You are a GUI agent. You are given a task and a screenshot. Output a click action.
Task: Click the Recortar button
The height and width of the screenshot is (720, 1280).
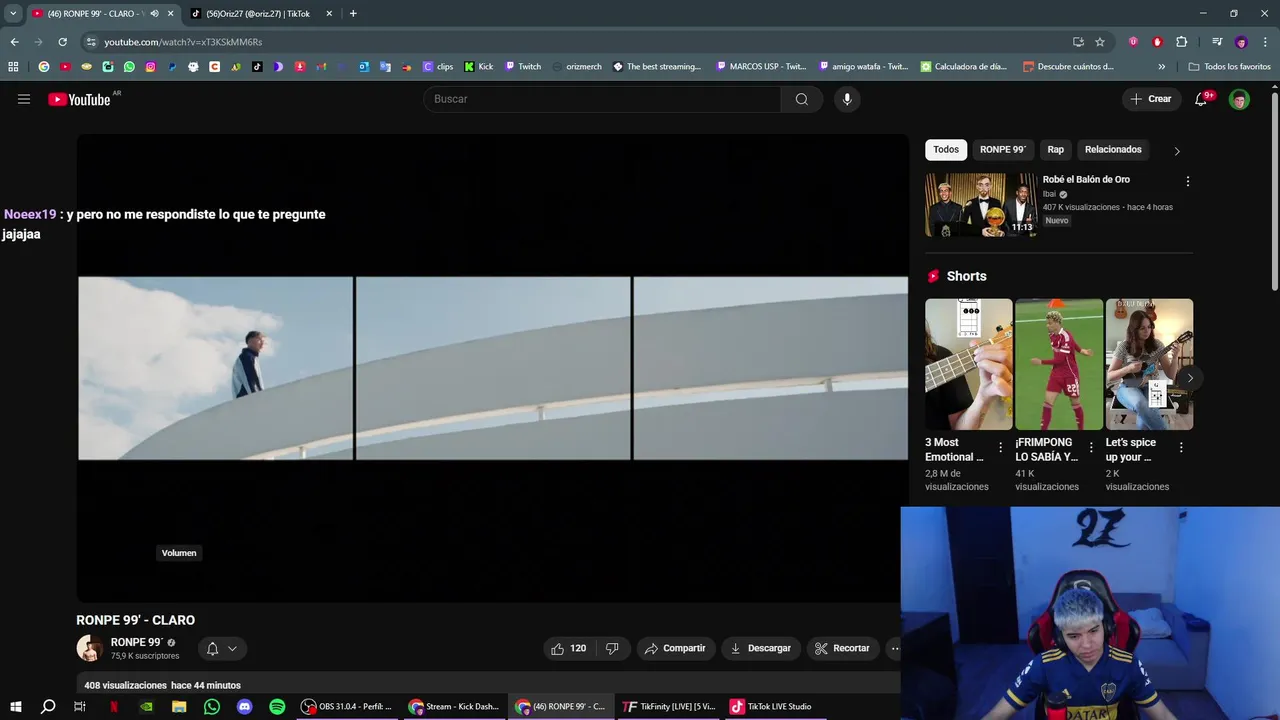coord(843,648)
